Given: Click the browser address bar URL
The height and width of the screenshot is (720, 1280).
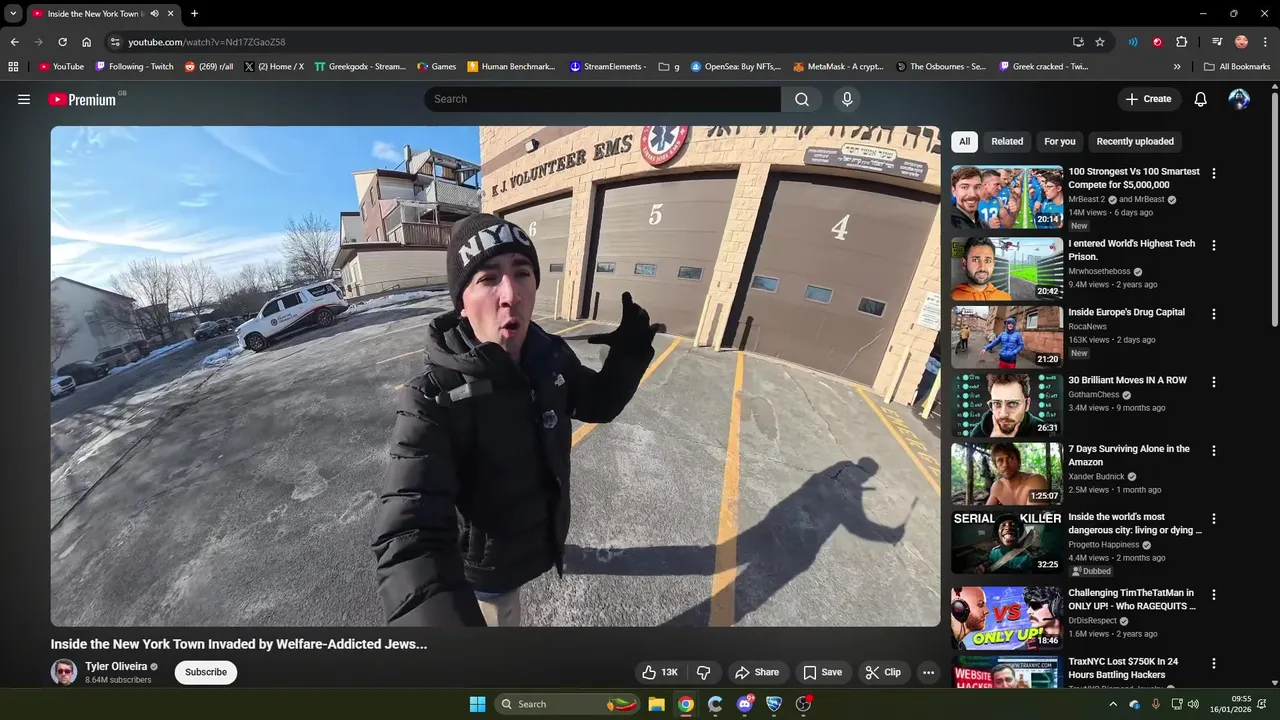Looking at the screenshot, I should click(x=207, y=42).
